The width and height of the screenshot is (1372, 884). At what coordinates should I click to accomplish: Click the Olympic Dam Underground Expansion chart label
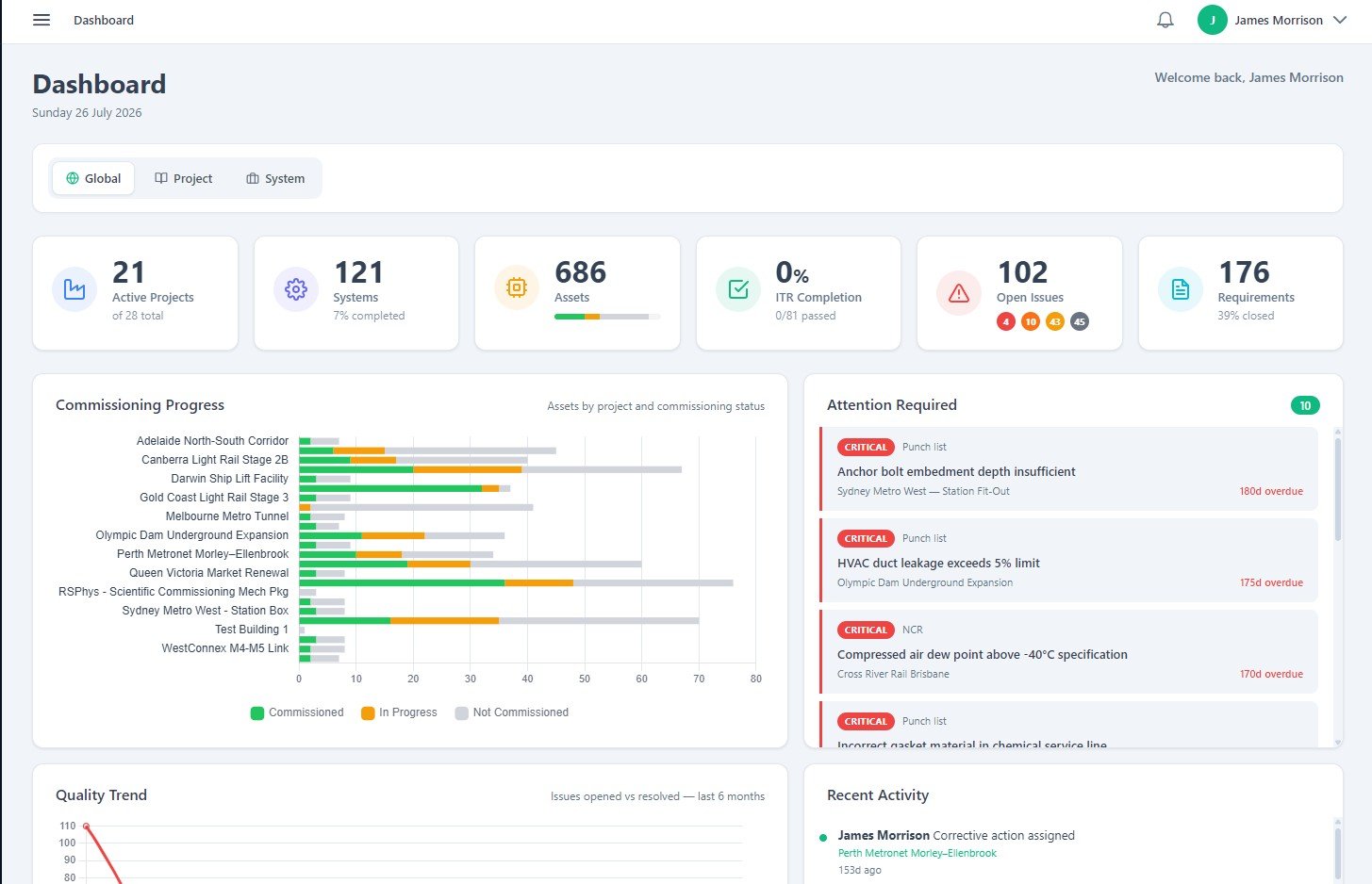tap(192, 535)
